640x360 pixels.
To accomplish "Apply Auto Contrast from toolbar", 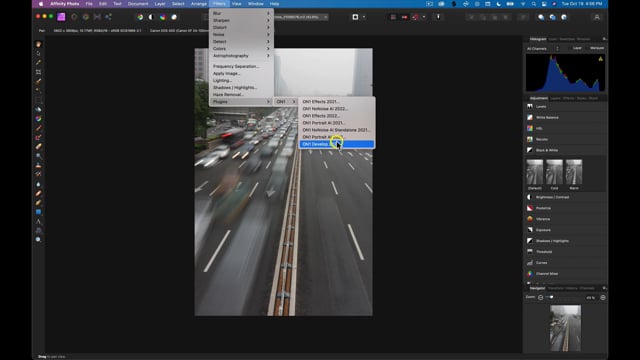I will tap(151, 17).
